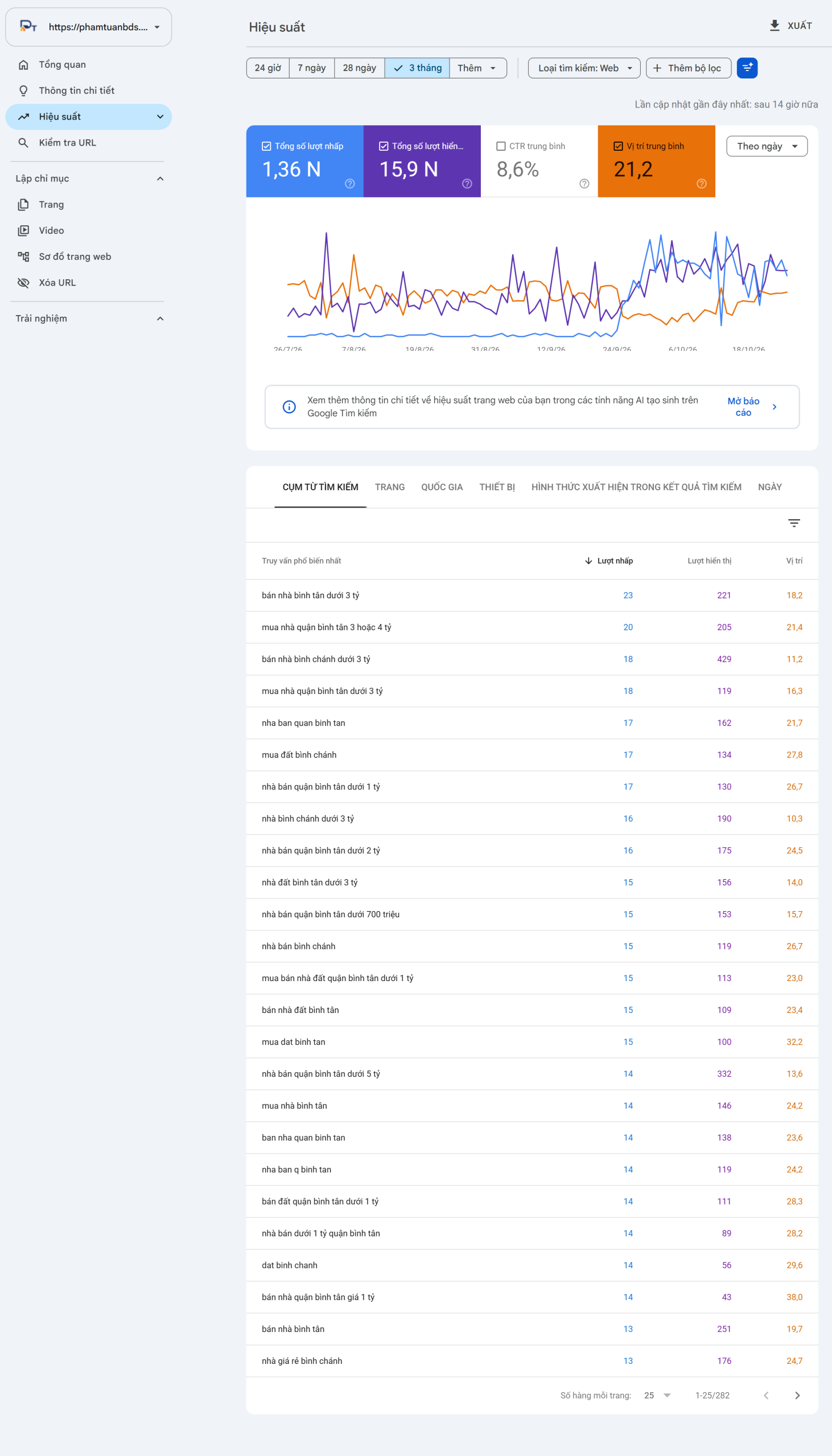Switch to the NGÀY tab

pyautogui.click(x=770, y=487)
